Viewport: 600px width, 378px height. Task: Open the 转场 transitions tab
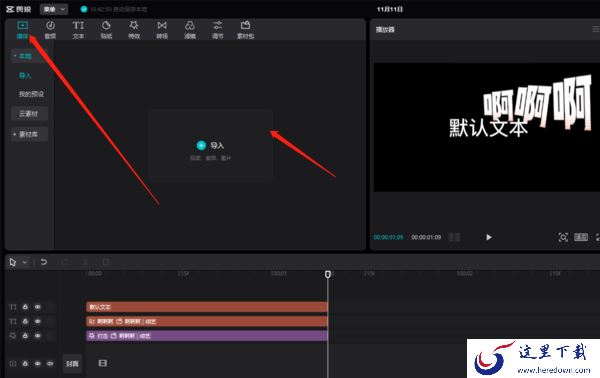click(162, 30)
